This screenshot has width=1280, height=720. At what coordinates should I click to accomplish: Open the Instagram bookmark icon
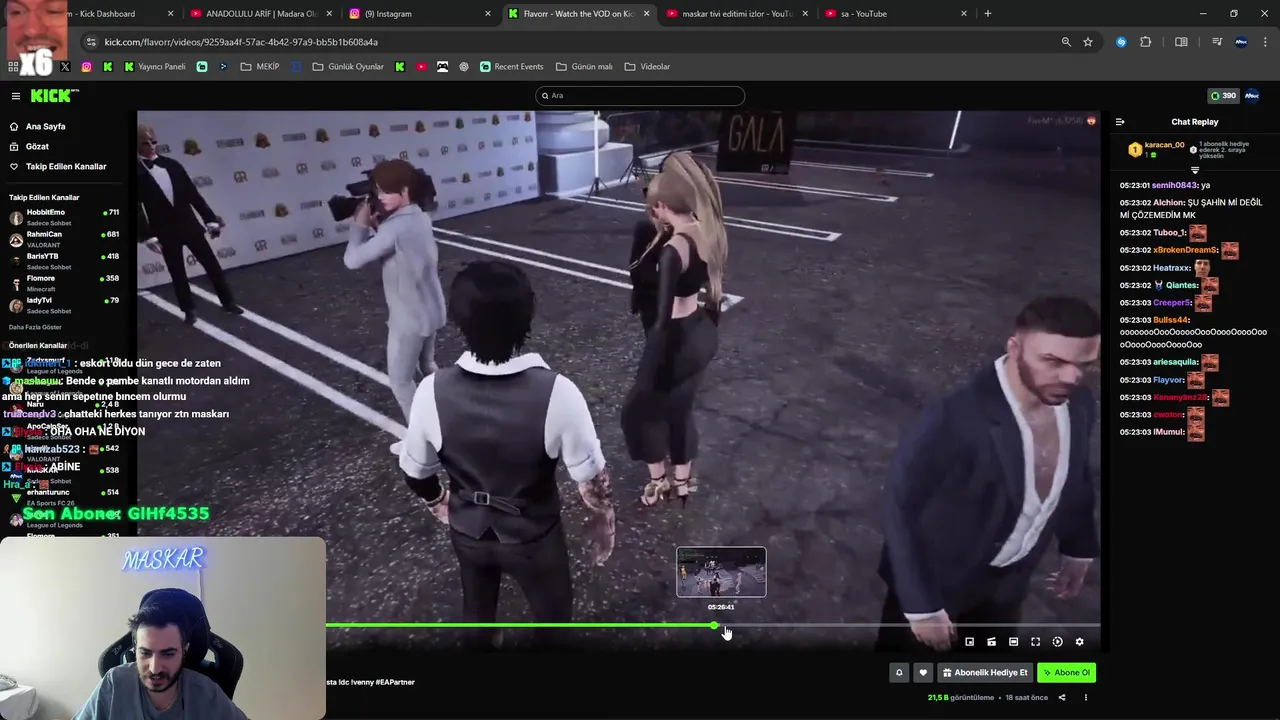86,67
